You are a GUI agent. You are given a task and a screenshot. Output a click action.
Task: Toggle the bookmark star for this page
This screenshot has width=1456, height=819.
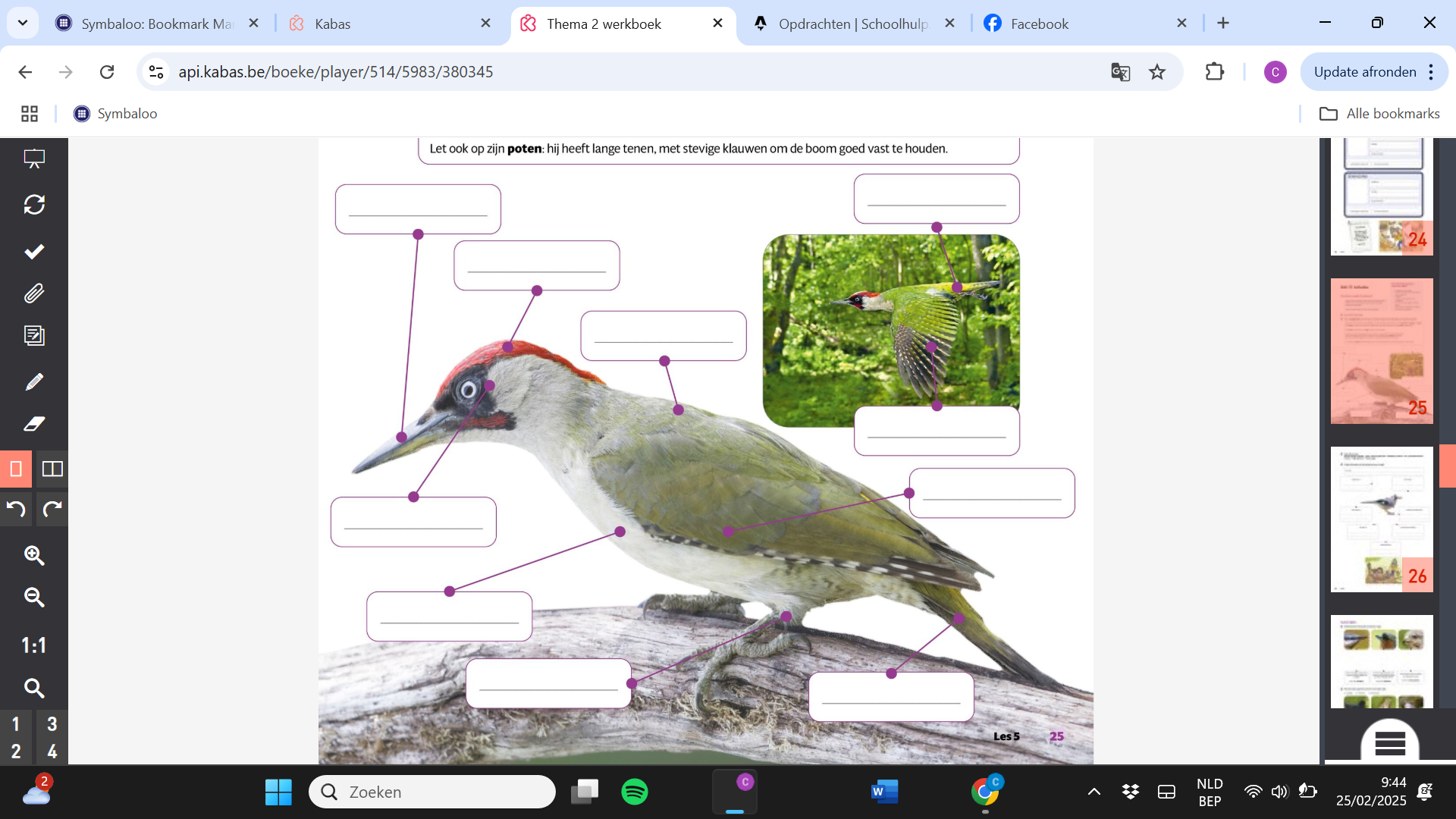point(1156,71)
